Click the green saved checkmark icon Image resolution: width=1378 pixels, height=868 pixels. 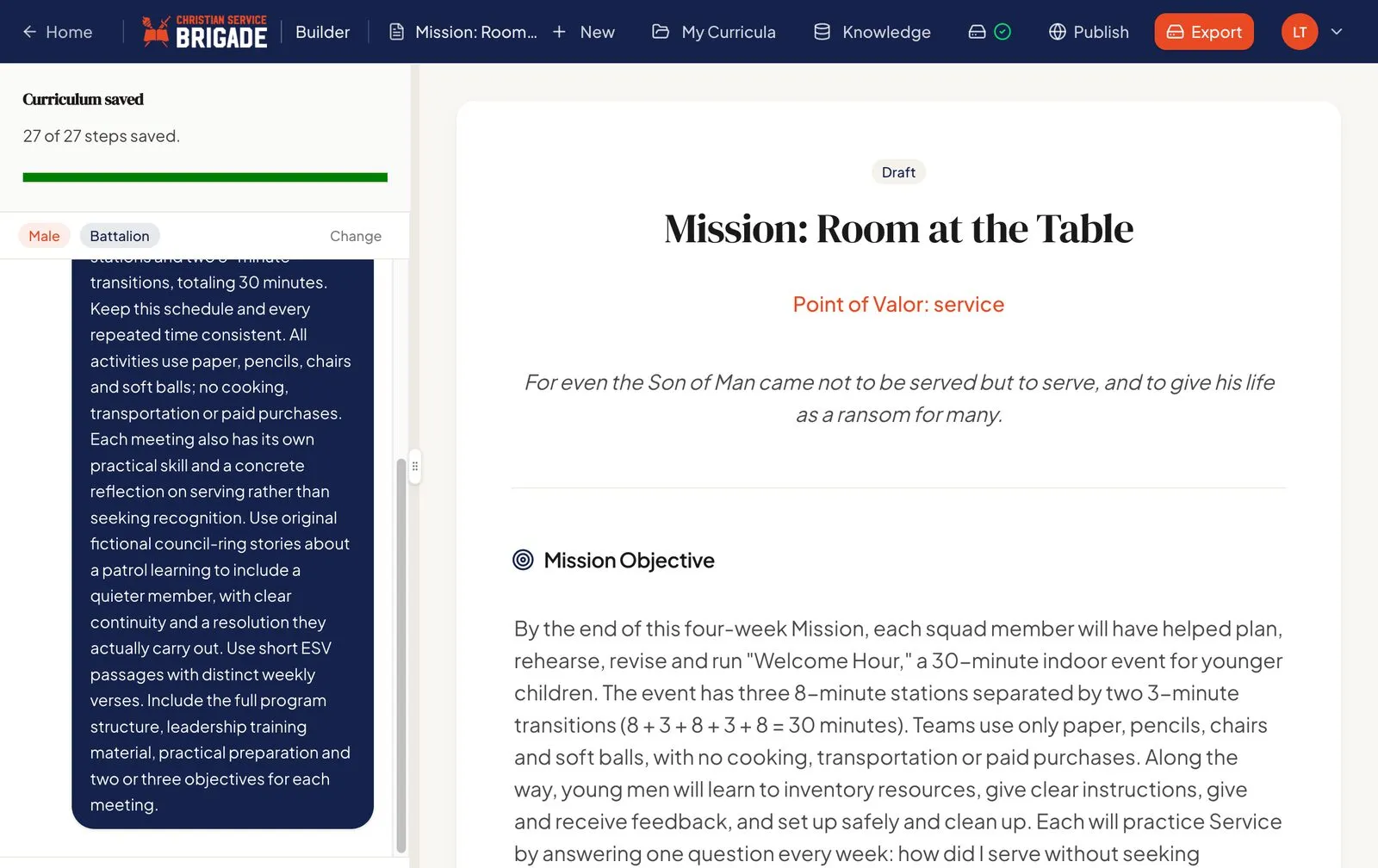pyautogui.click(x=1002, y=32)
